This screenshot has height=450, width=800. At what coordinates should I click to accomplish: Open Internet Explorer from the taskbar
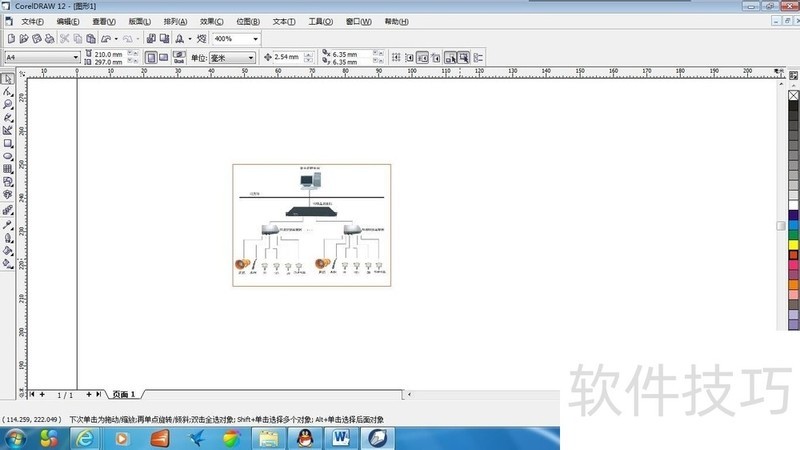click(86, 438)
